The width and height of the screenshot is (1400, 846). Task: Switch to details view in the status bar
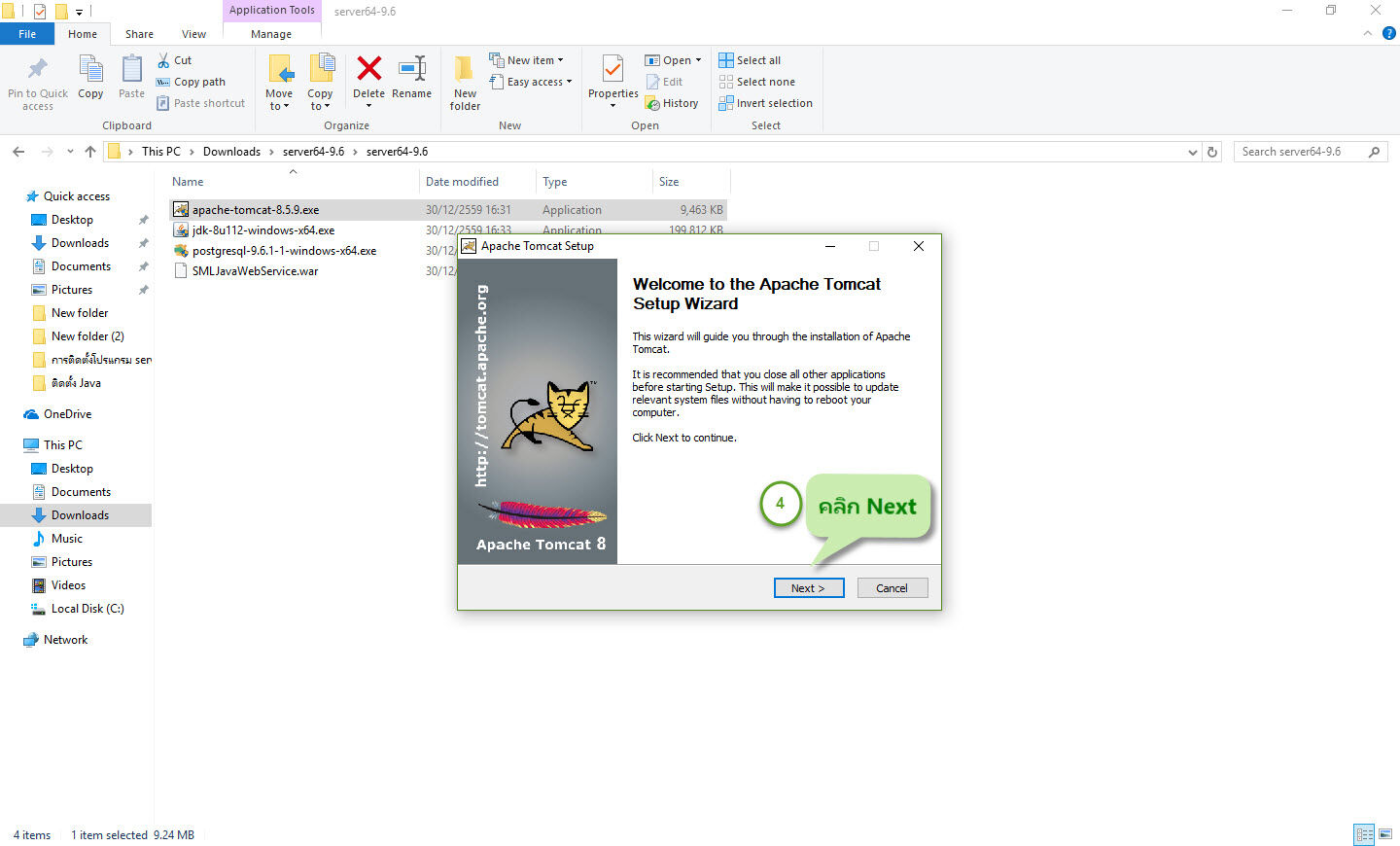(x=1364, y=834)
